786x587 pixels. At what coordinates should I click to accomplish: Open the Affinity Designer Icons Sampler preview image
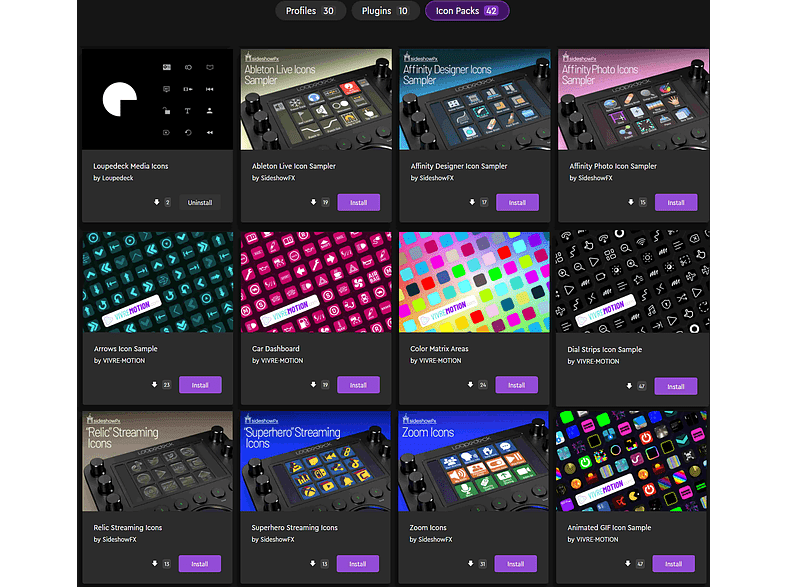475,99
